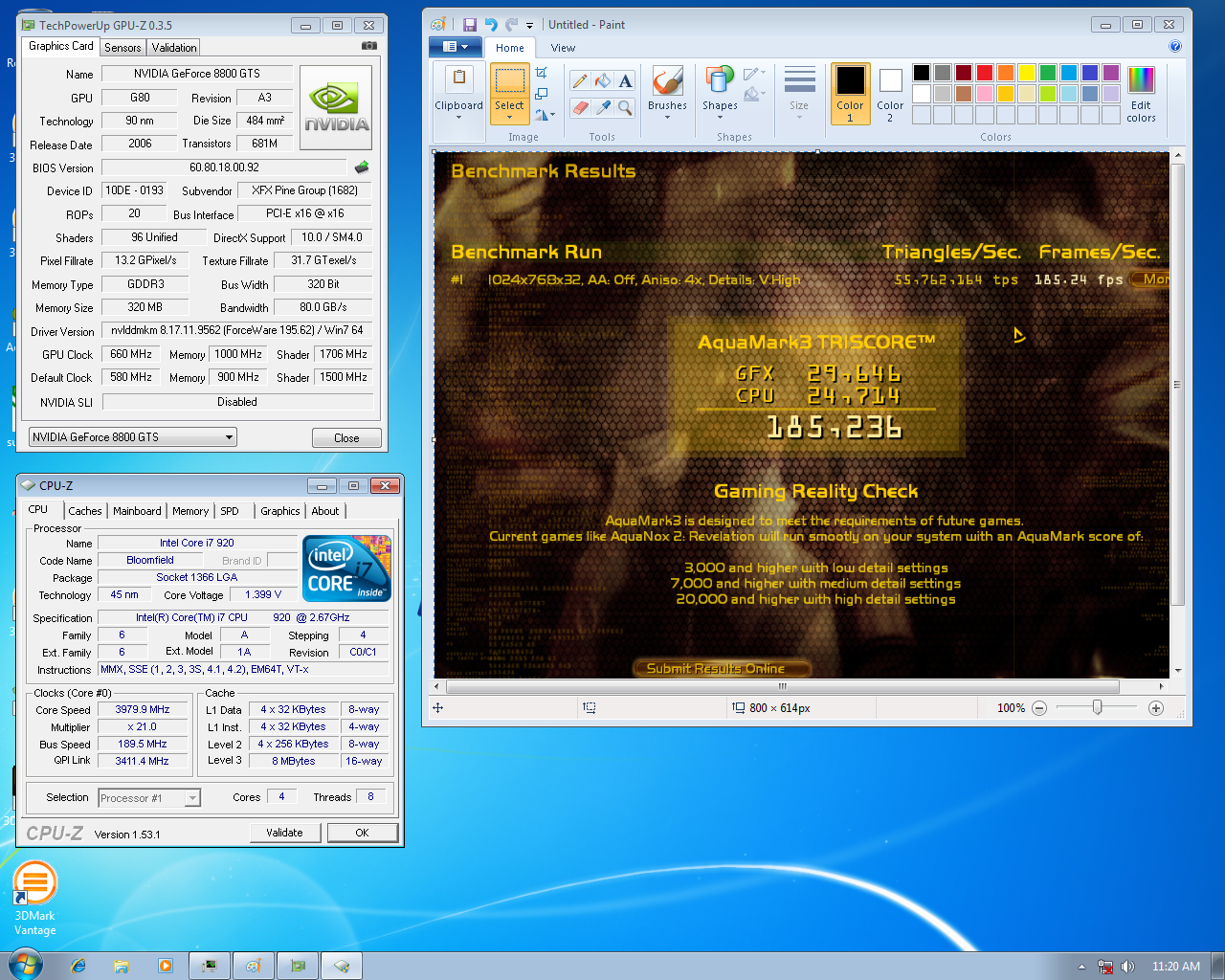The height and width of the screenshot is (980, 1225).
Task: Open the Processor #1 selection dropdown
Action: click(x=148, y=797)
